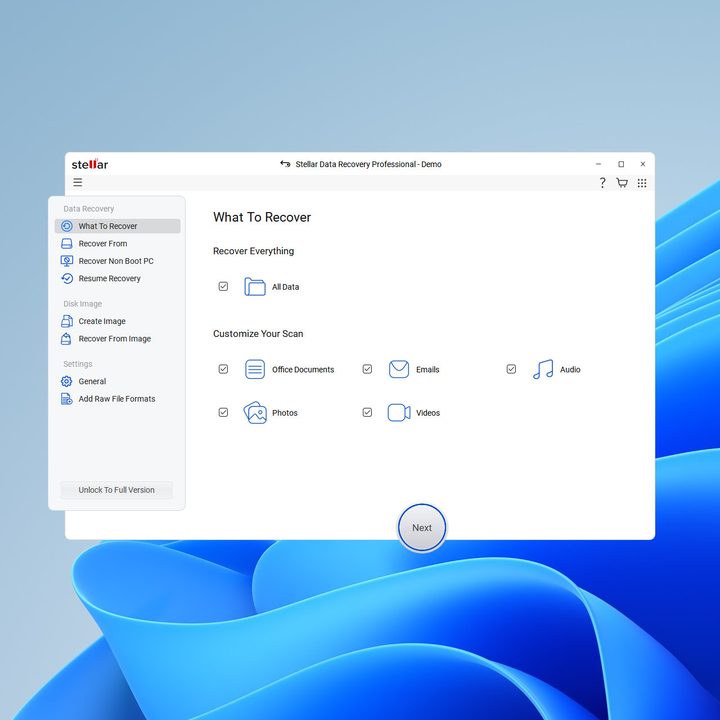Maximize the Stellar window
Screen dimensions: 720x720
tap(621, 164)
